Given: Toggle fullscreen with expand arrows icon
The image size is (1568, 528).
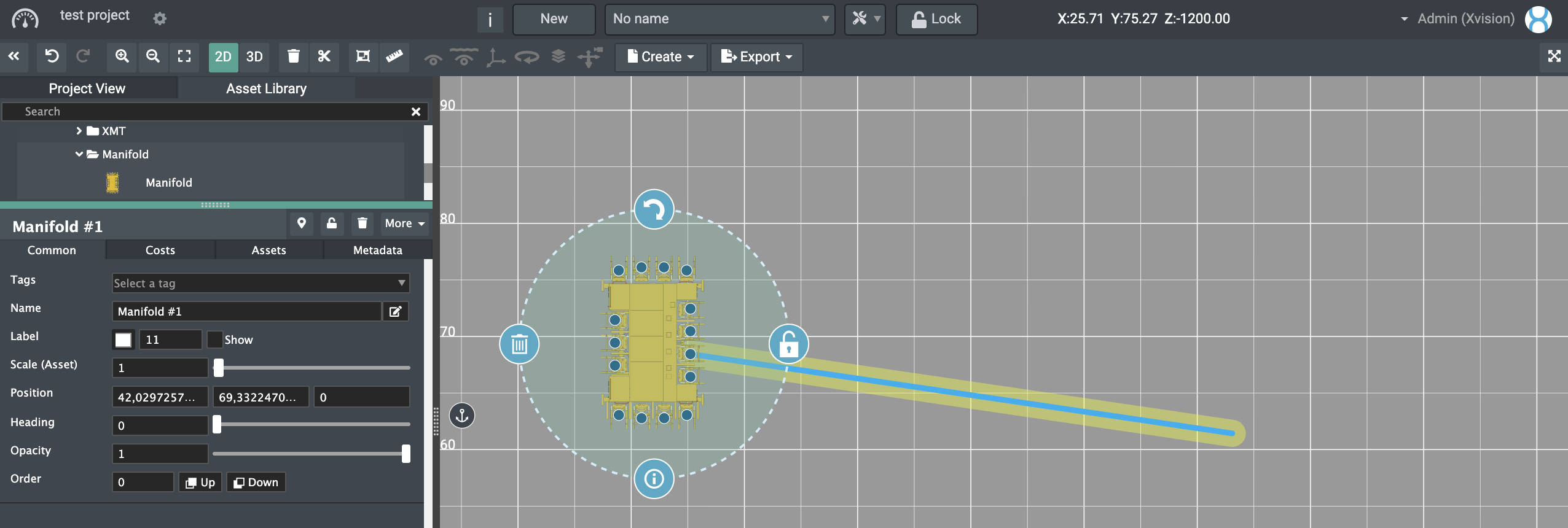Looking at the screenshot, I should tap(1554, 56).
